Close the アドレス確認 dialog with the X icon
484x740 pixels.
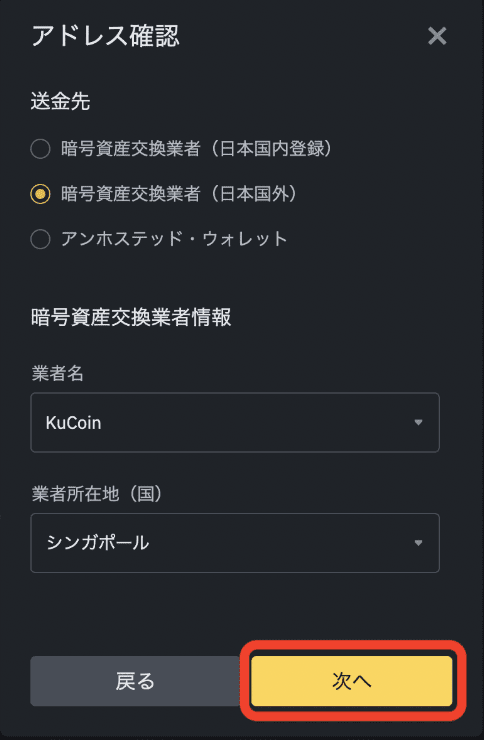tap(437, 36)
